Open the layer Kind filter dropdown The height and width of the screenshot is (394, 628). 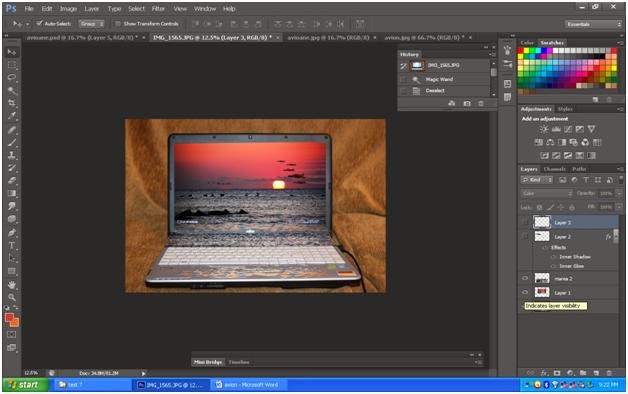point(537,180)
